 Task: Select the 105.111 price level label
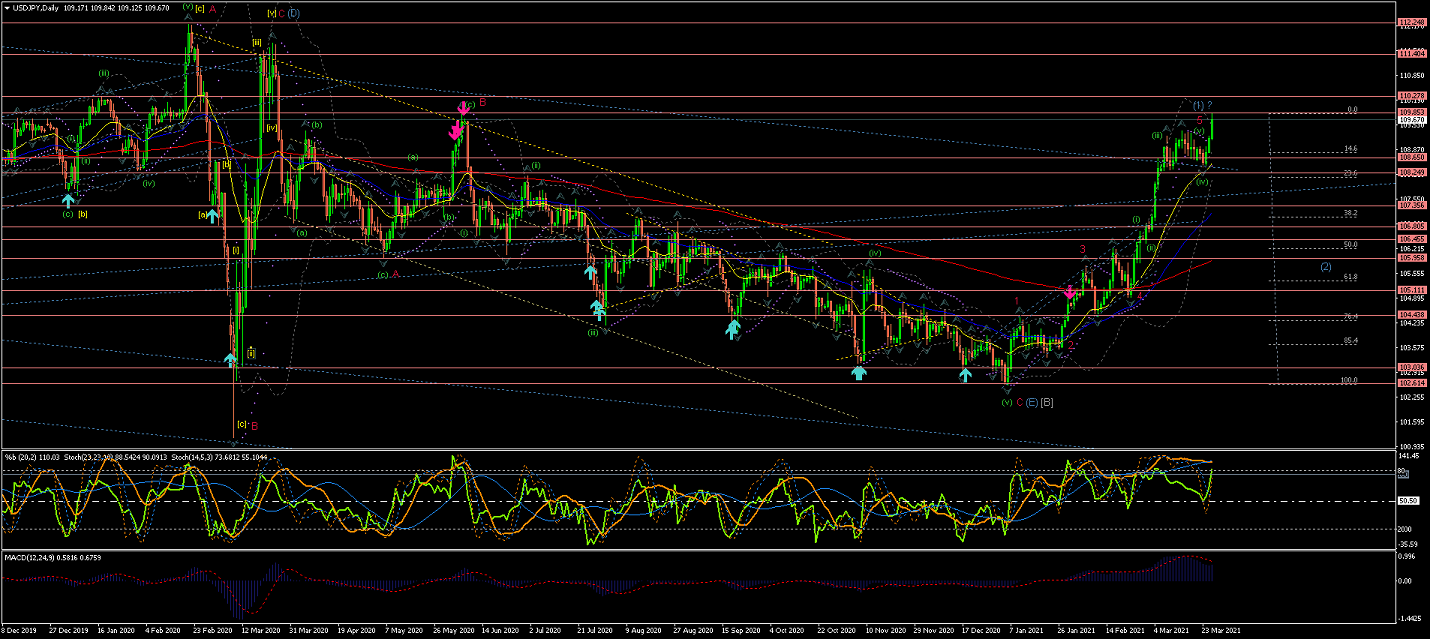[x=1411, y=290]
